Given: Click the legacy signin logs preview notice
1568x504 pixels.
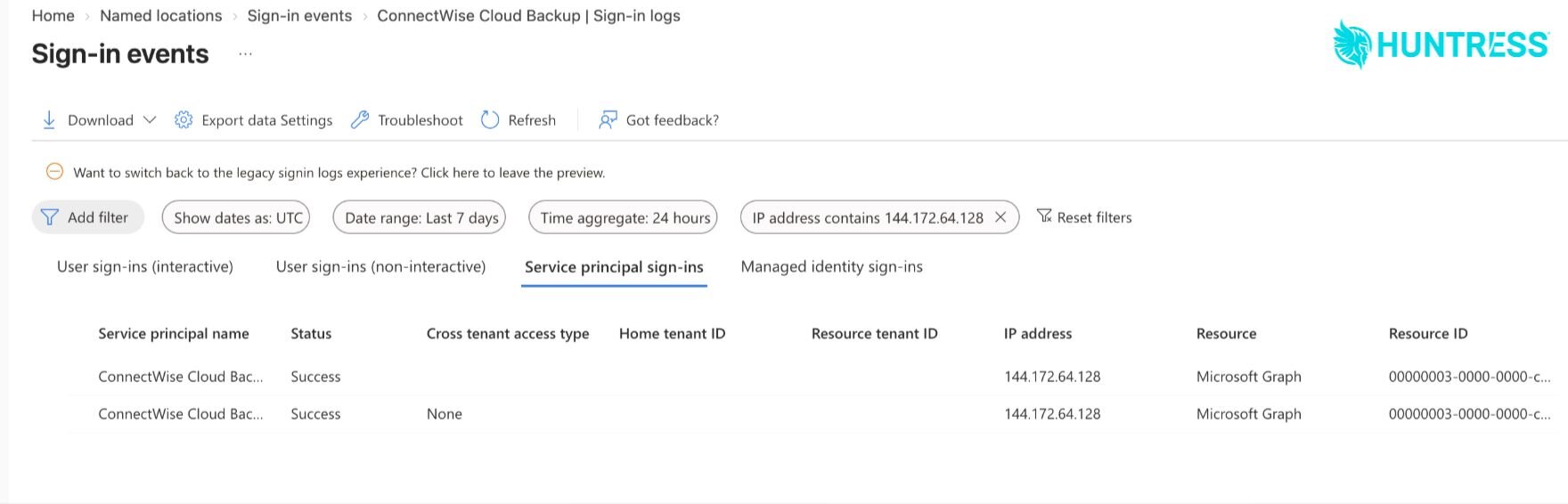Looking at the screenshot, I should pyautogui.click(x=339, y=173).
